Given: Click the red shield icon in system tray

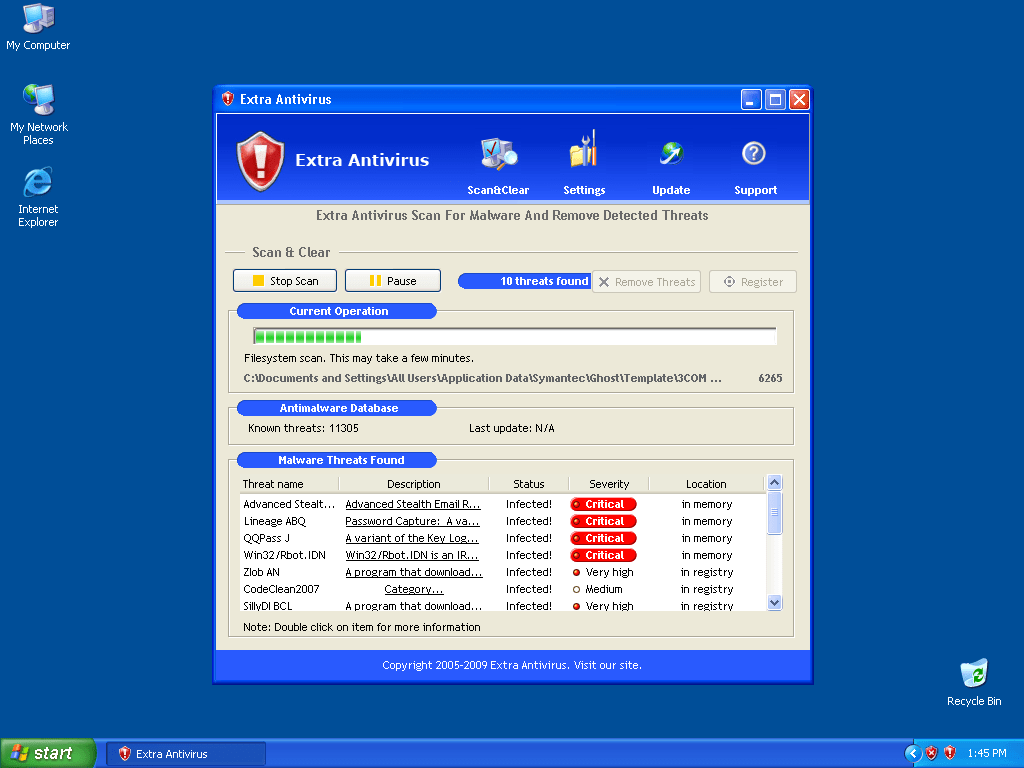Looking at the screenshot, I should [948, 753].
